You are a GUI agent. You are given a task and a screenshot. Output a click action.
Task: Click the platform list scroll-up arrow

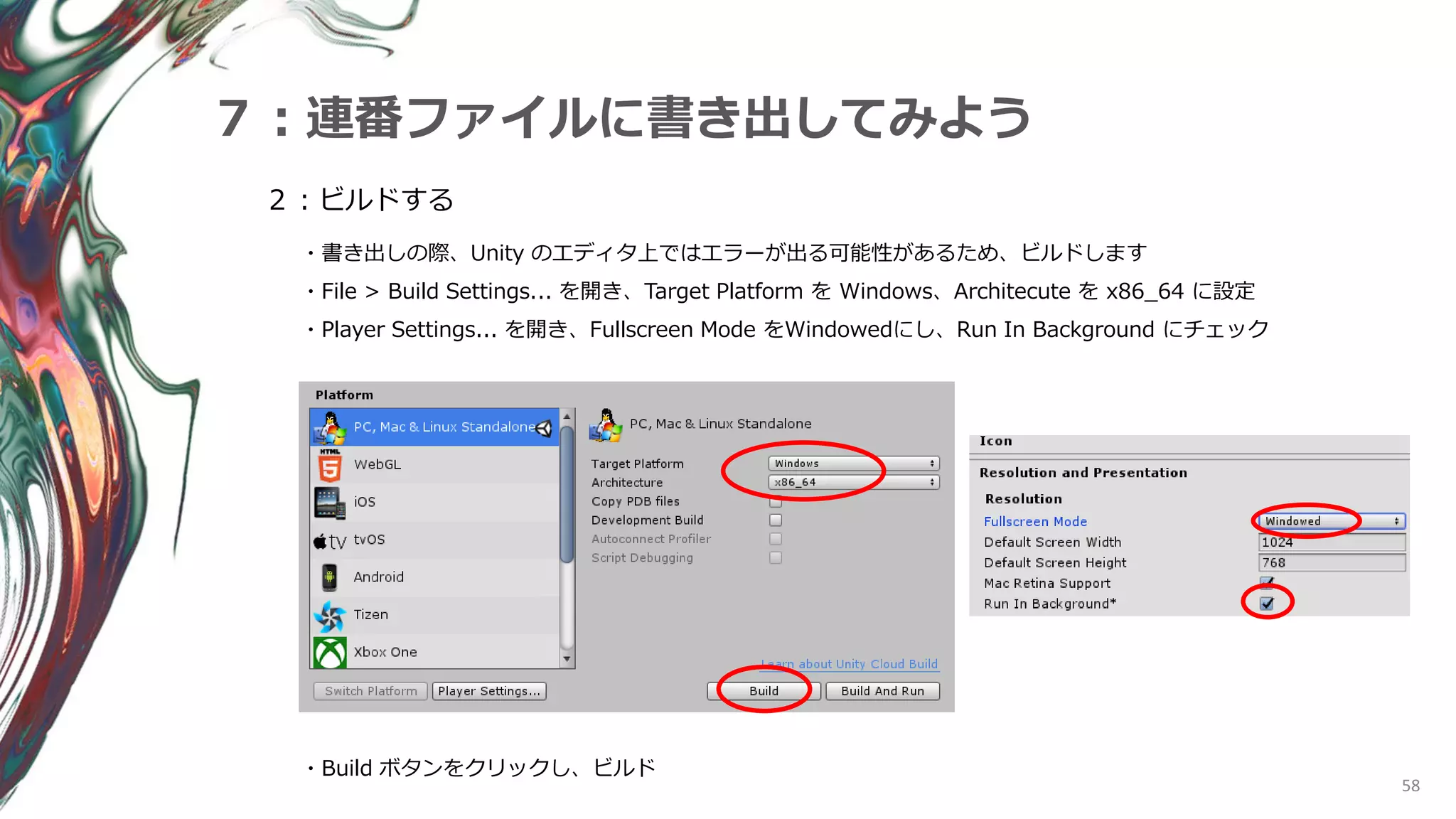pyautogui.click(x=567, y=417)
